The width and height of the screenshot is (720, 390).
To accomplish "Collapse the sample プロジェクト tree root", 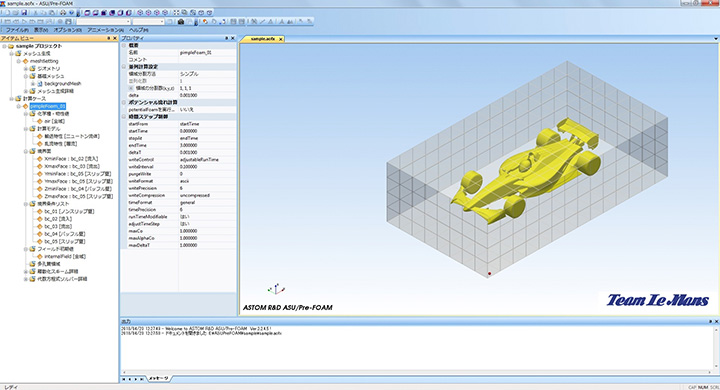I will (4, 46).
